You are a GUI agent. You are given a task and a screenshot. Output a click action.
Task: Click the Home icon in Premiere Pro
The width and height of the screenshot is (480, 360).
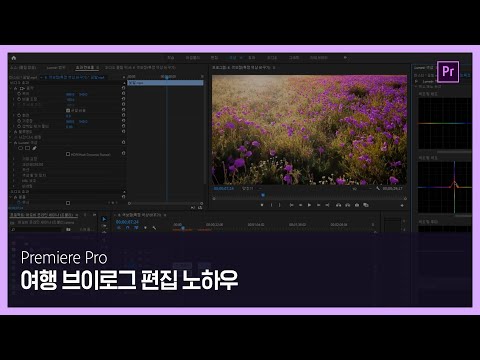[x=14, y=58]
